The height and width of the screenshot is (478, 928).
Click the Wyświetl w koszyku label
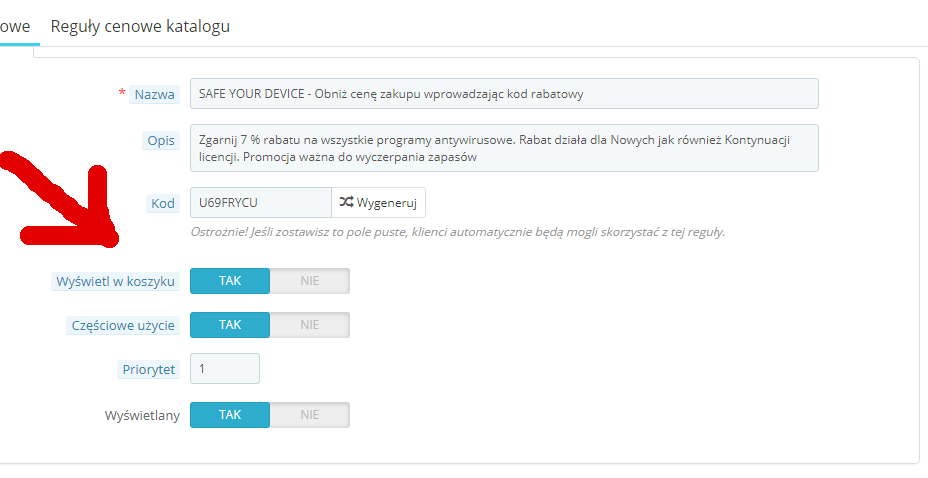pos(115,282)
